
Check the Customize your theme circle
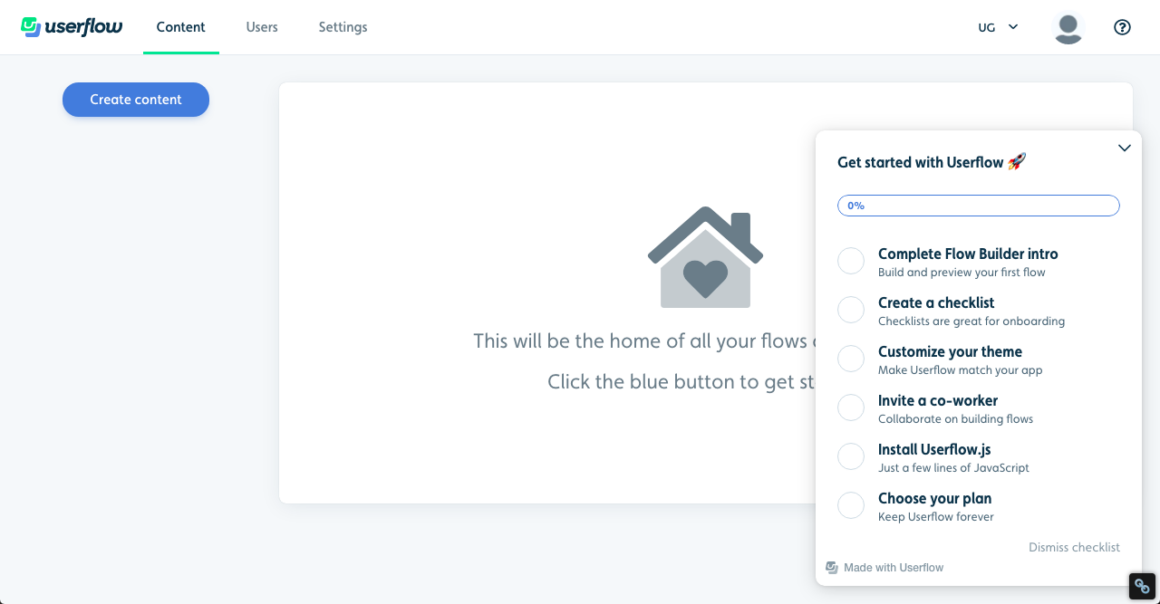point(851,359)
